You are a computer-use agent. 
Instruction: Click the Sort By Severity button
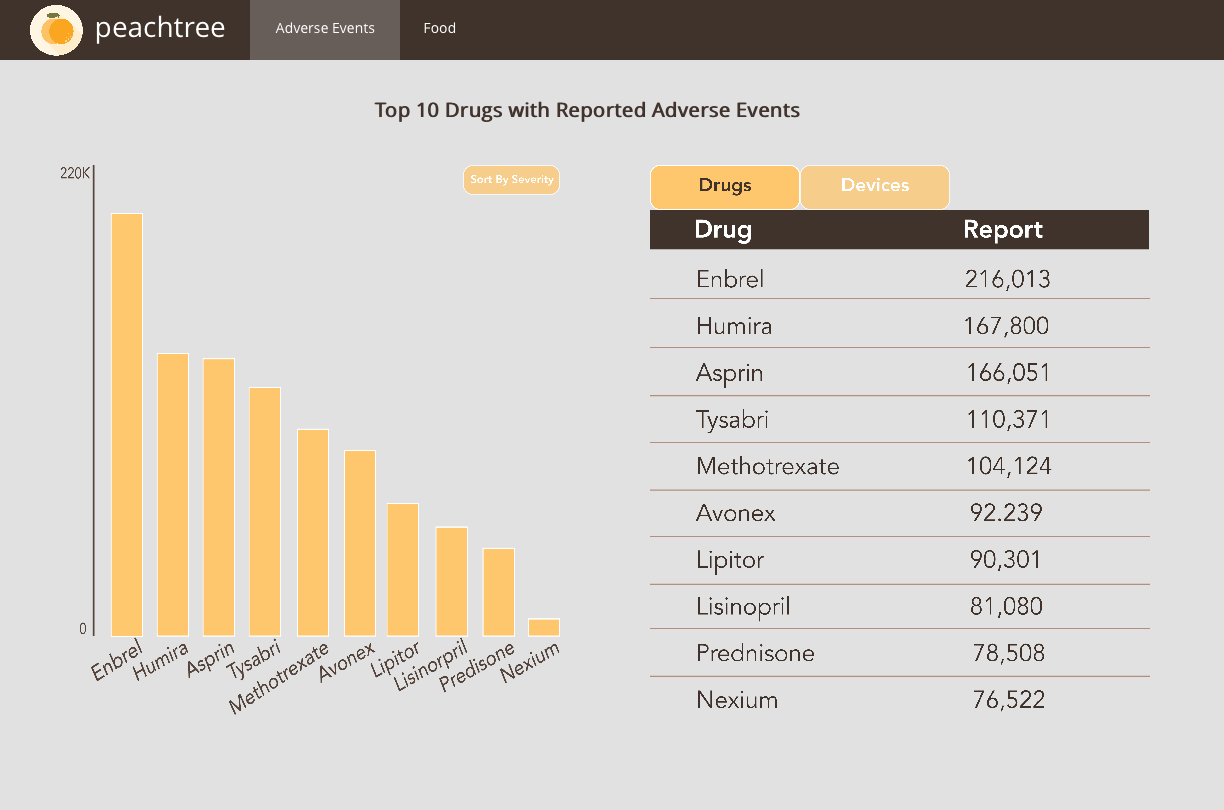(x=511, y=180)
